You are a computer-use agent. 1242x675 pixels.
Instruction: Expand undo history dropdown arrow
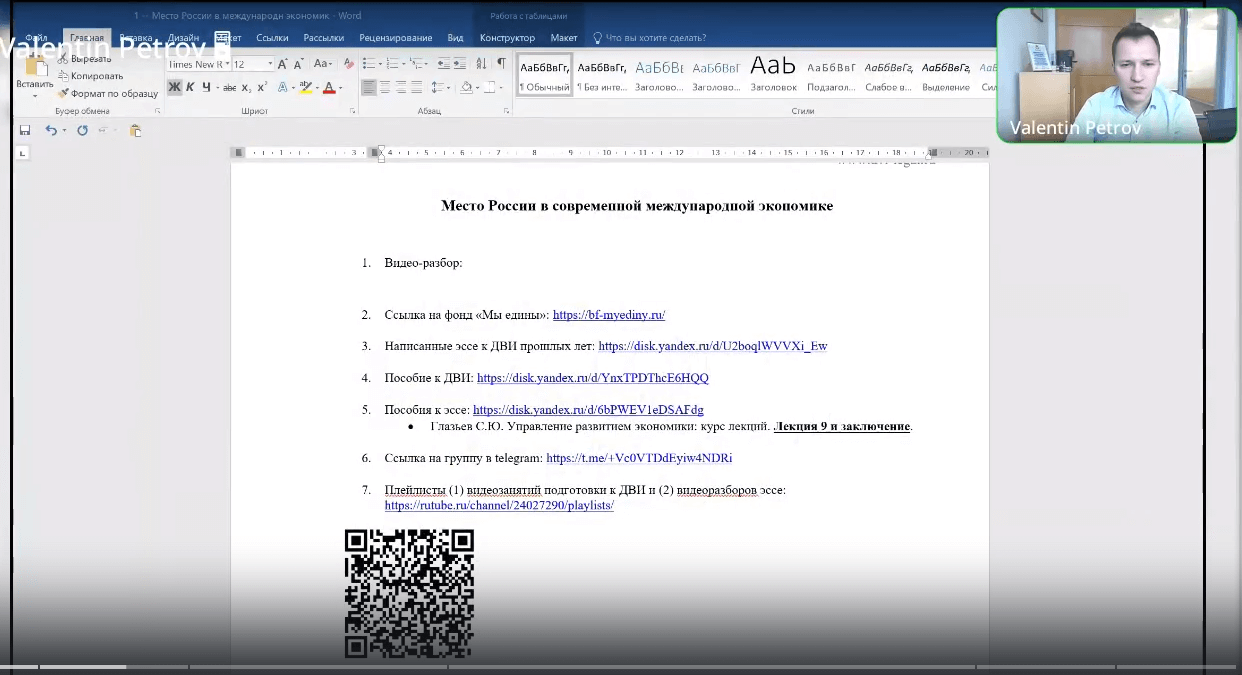[64, 130]
